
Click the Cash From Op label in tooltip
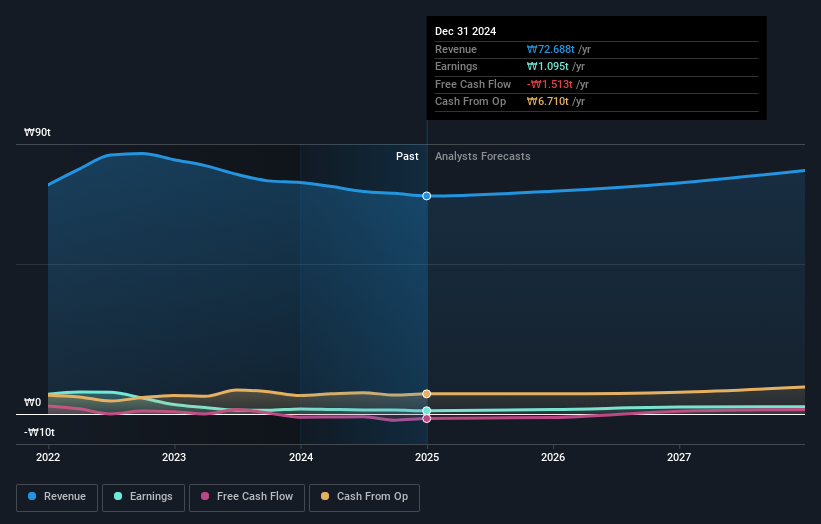click(470, 102)
